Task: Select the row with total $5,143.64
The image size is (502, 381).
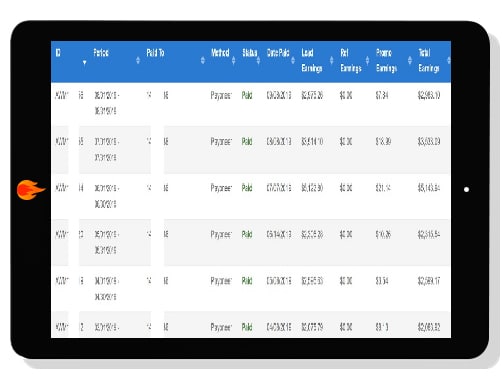Action: click(x=251, y=196)
